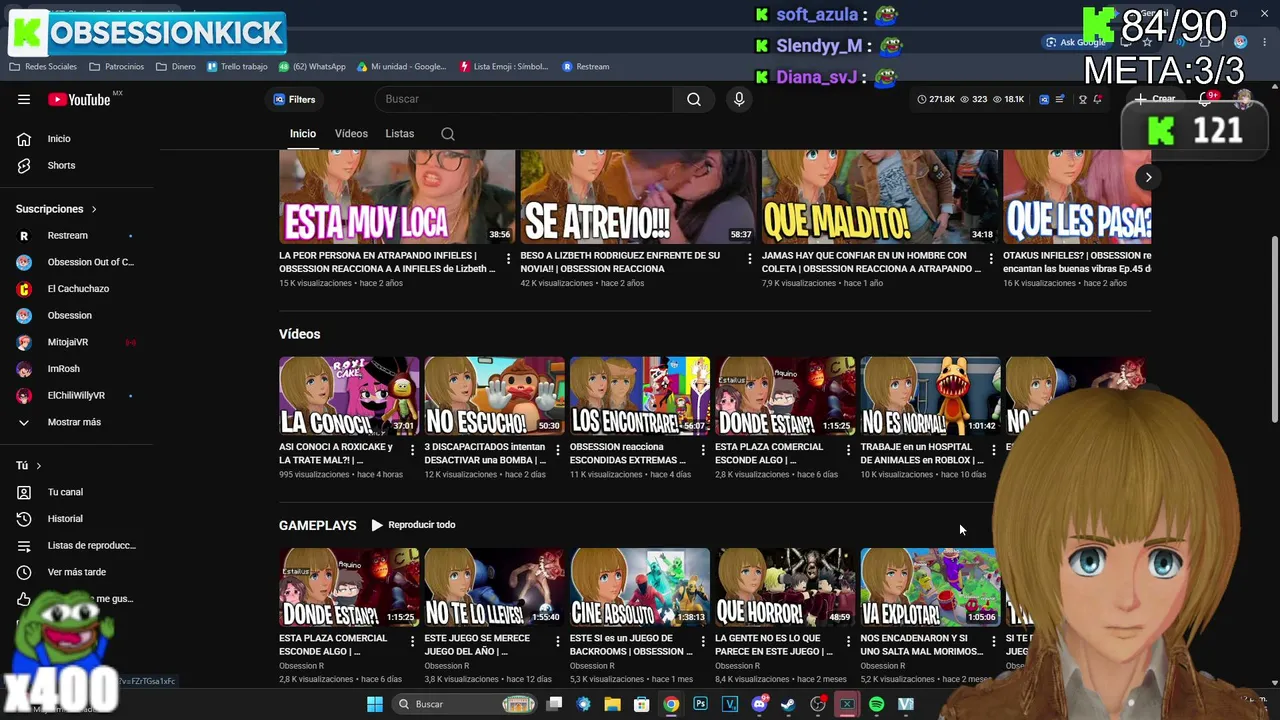1280x720 pixels.
Task: Open the CINE ABSOLUTO video thumbnail
Action: click(640, 587)
